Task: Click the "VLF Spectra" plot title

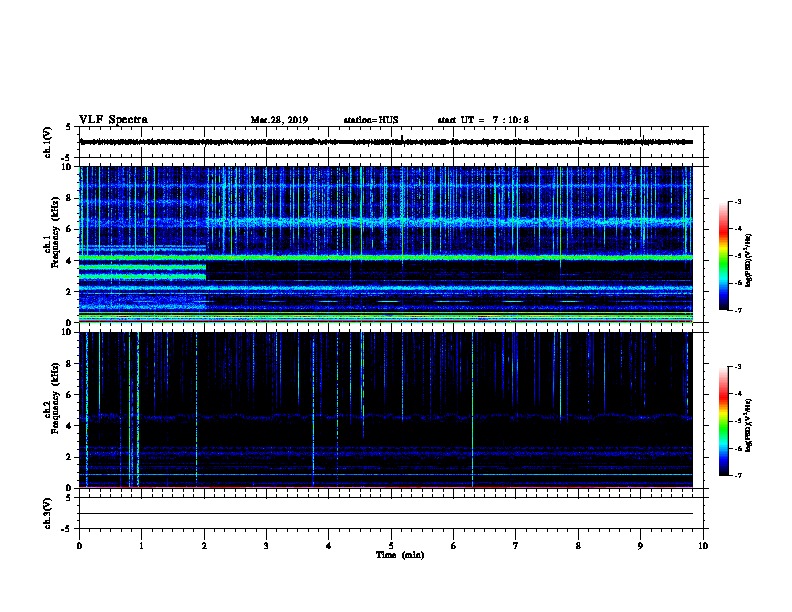Action: (x=113, y=120)
